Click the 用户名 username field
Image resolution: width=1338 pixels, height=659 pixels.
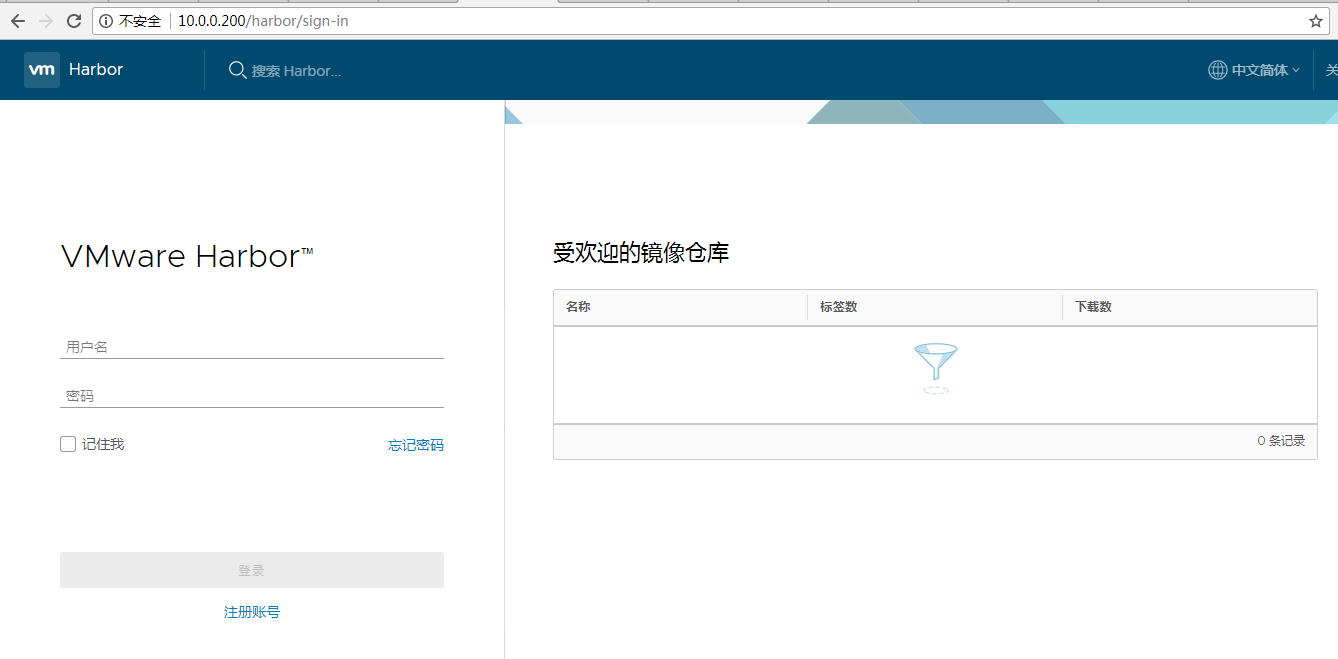tap(252, 347)
